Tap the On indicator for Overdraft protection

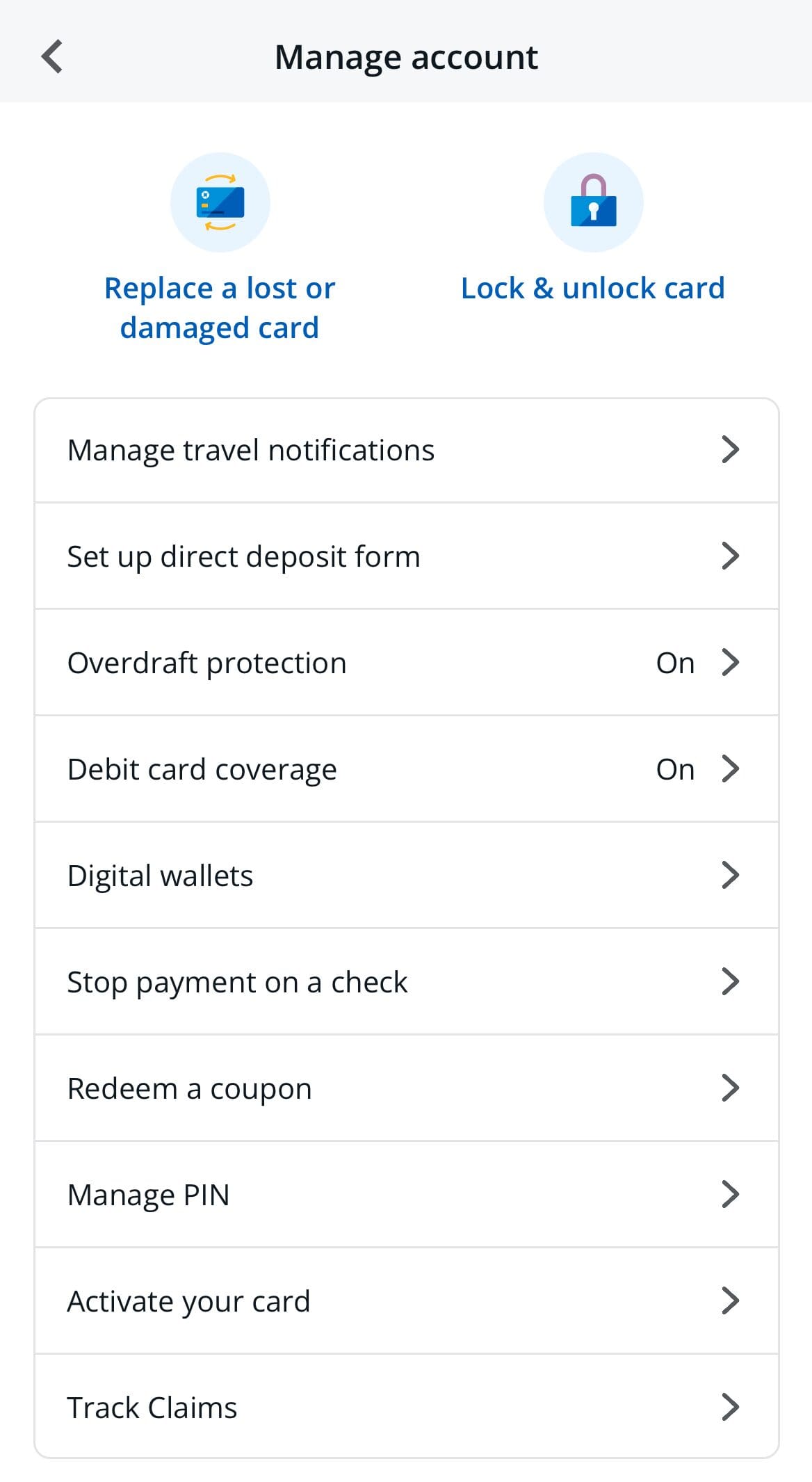[x=675, y=662]
